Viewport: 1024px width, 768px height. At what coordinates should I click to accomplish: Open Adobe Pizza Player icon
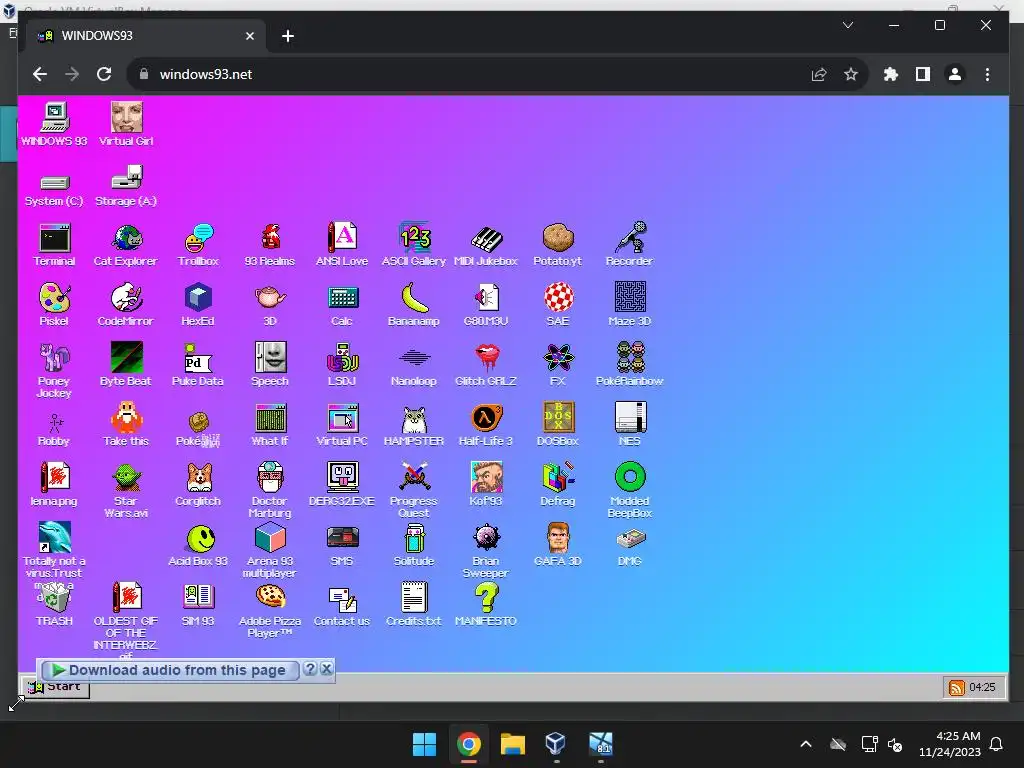[270, 611]
